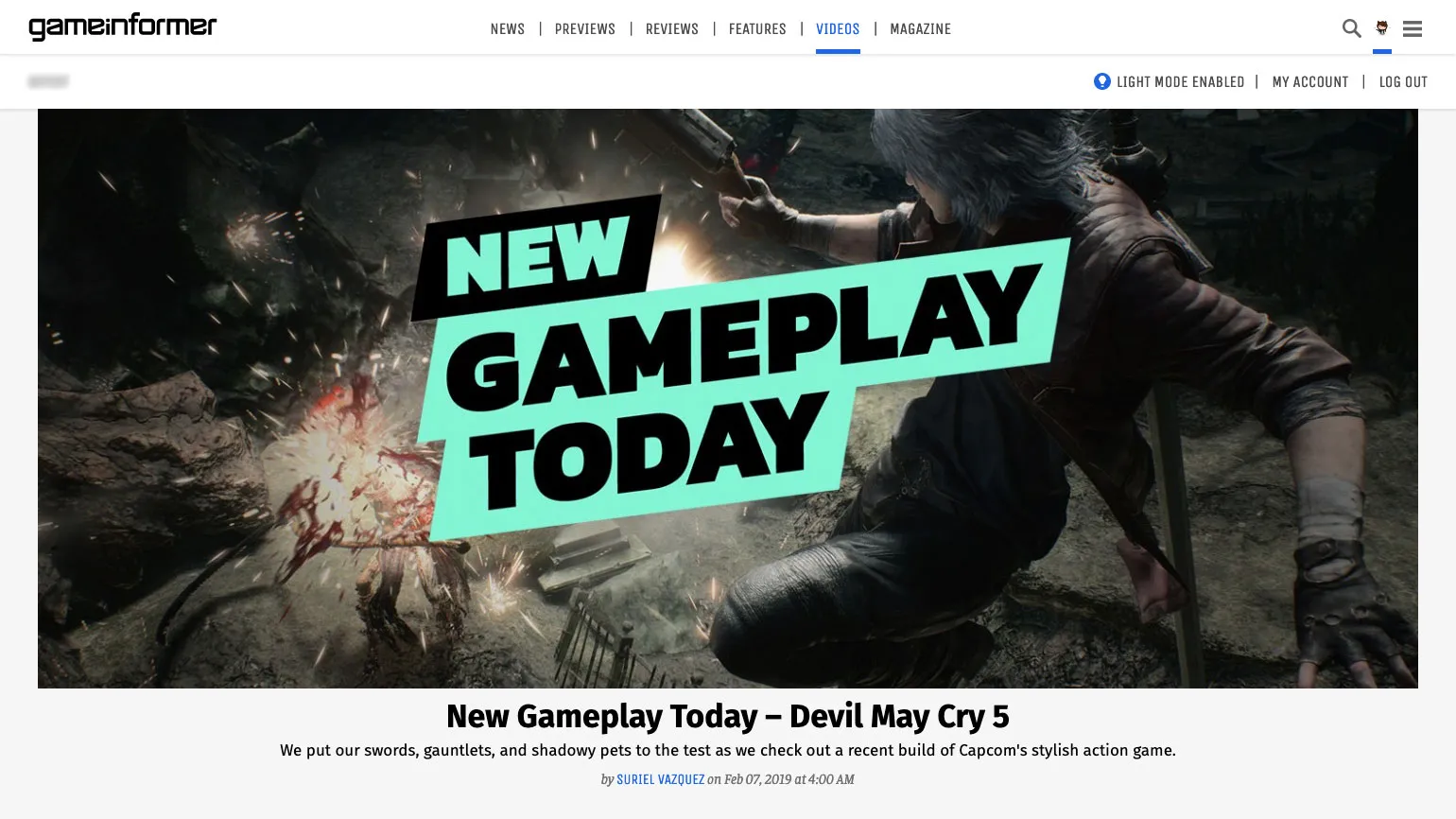Viewport: 1456px width, 819px height.
Task: Open My Account page
Action: click(x=1310, y=82)
